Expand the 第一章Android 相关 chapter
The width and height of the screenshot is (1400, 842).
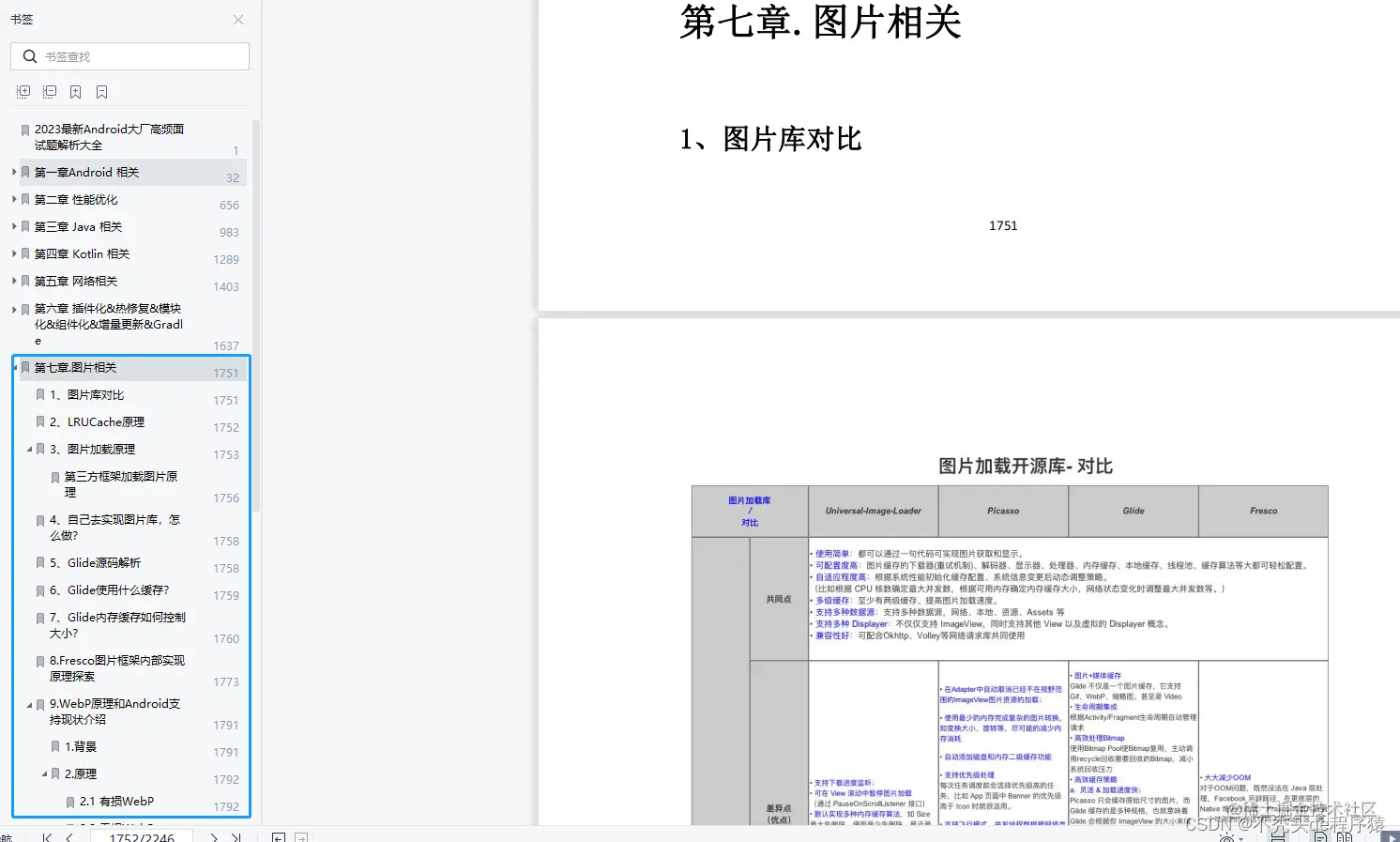point(13,172)
